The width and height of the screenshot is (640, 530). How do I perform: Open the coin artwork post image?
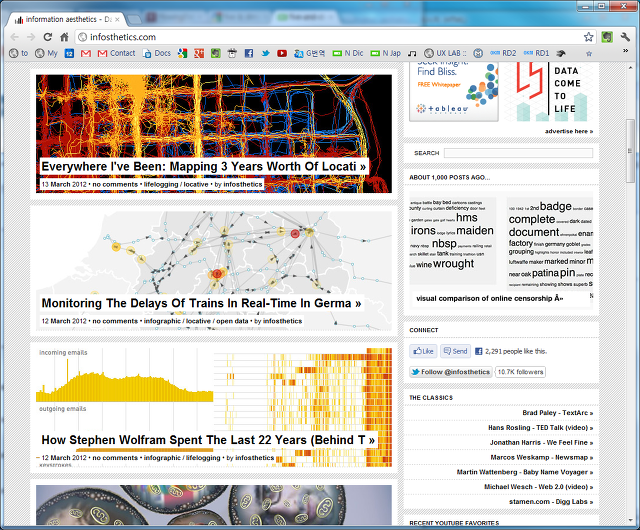point(213,505)
